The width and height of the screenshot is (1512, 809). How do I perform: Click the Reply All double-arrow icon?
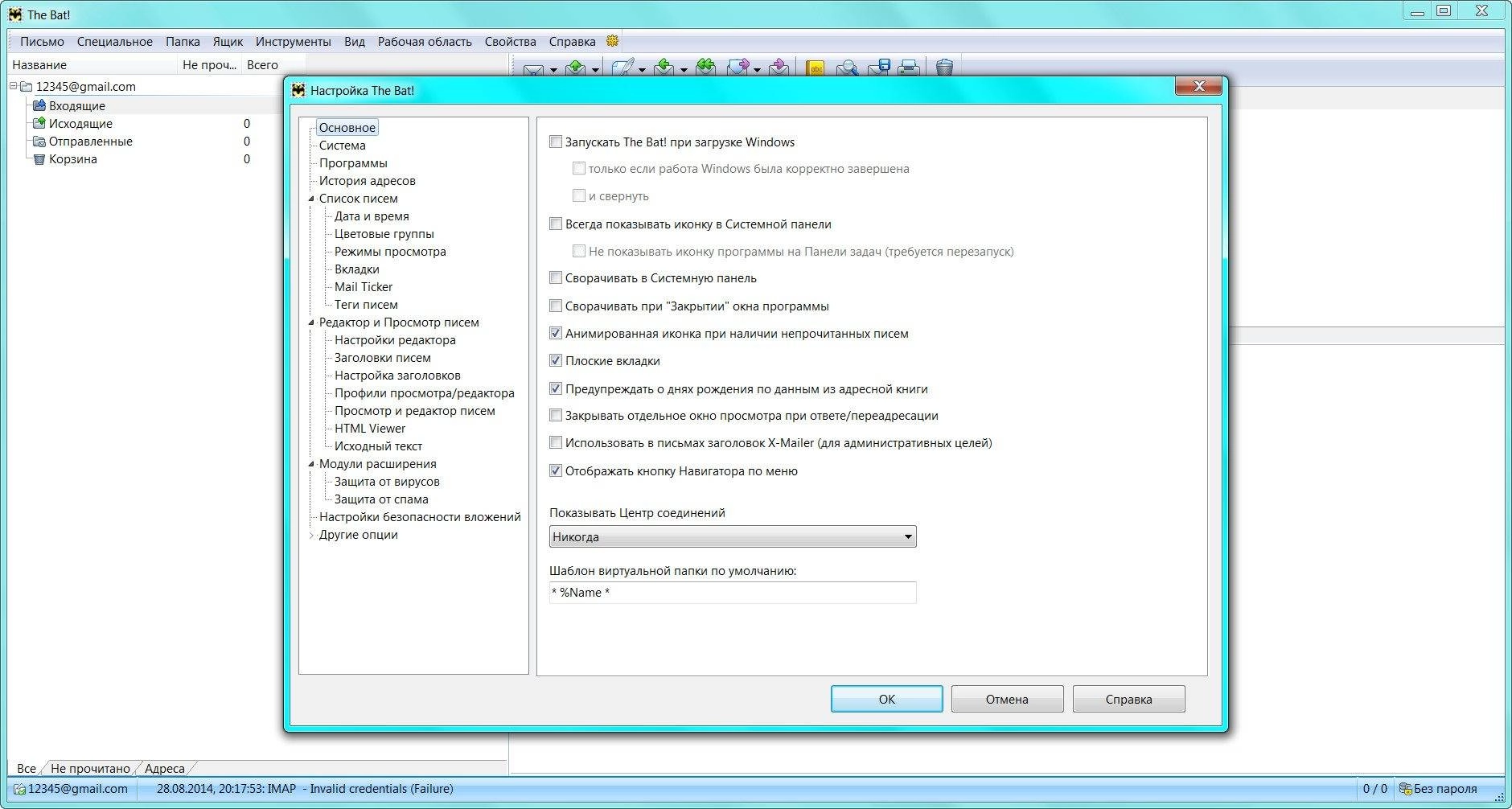tap(706, 68)
